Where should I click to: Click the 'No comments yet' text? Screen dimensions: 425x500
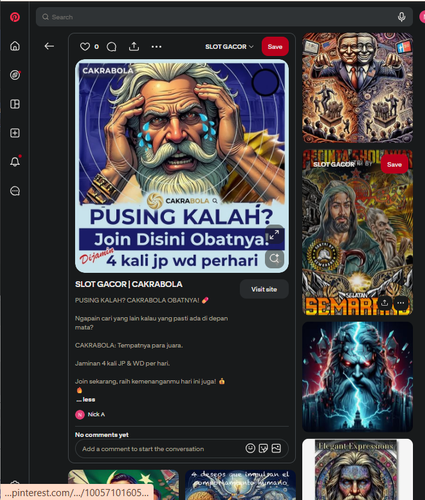[x=102, y=435]
